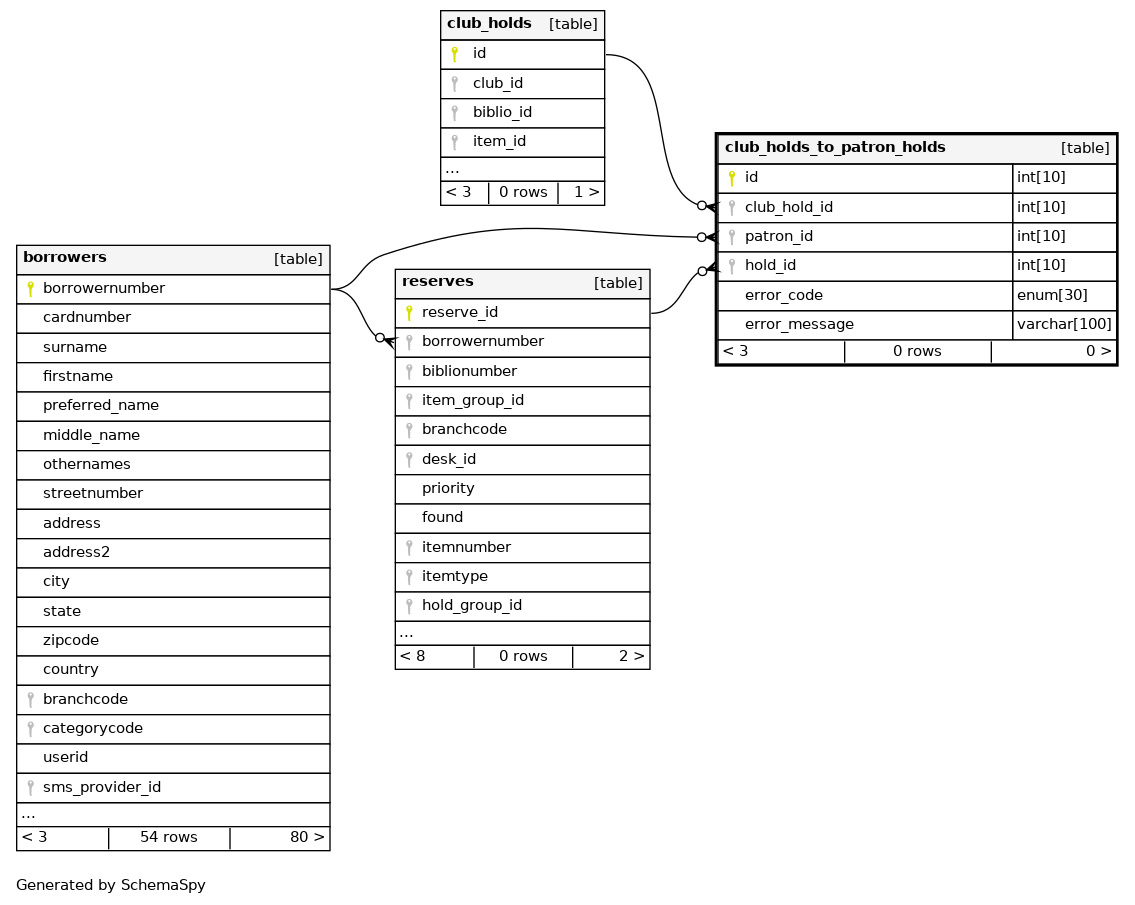Open the borrowers table title link

65,258
